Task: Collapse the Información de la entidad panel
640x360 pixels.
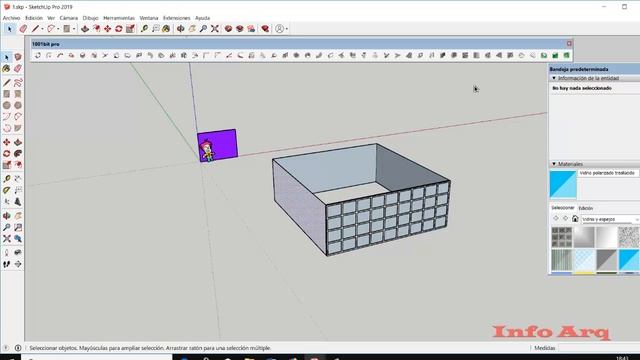Action: coord(554,78)
